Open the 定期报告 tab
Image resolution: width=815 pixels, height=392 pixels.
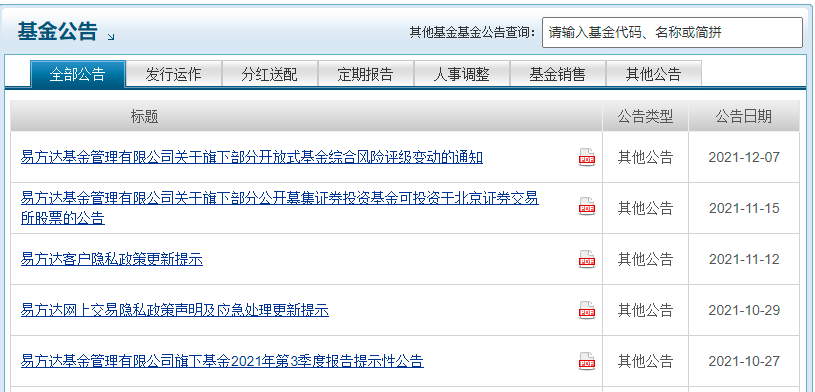coord(365,74)
